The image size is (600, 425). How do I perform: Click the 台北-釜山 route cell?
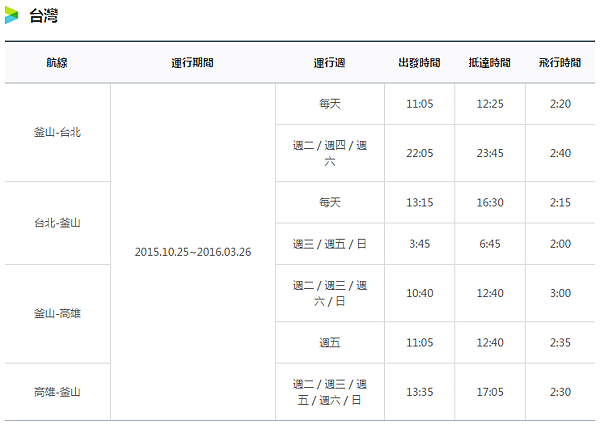(x=57, y=222)
